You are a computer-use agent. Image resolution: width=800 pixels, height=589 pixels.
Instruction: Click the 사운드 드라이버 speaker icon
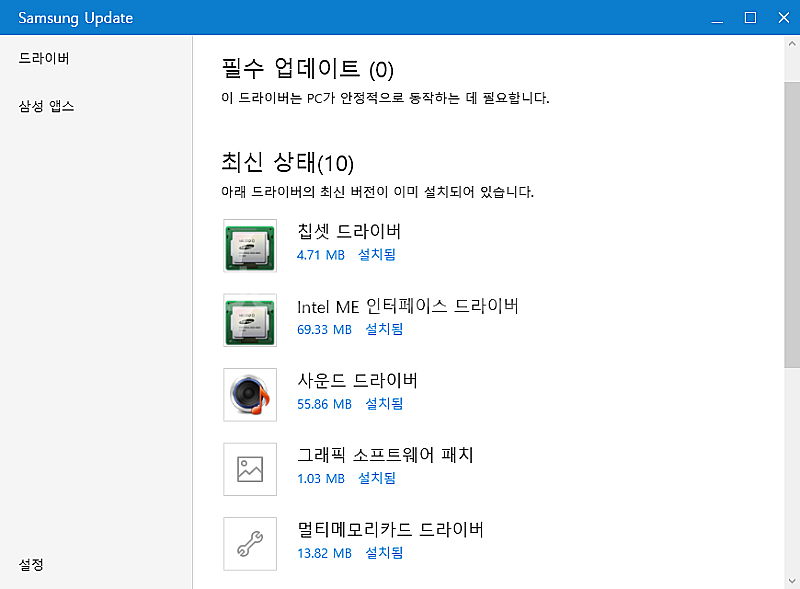250,395
